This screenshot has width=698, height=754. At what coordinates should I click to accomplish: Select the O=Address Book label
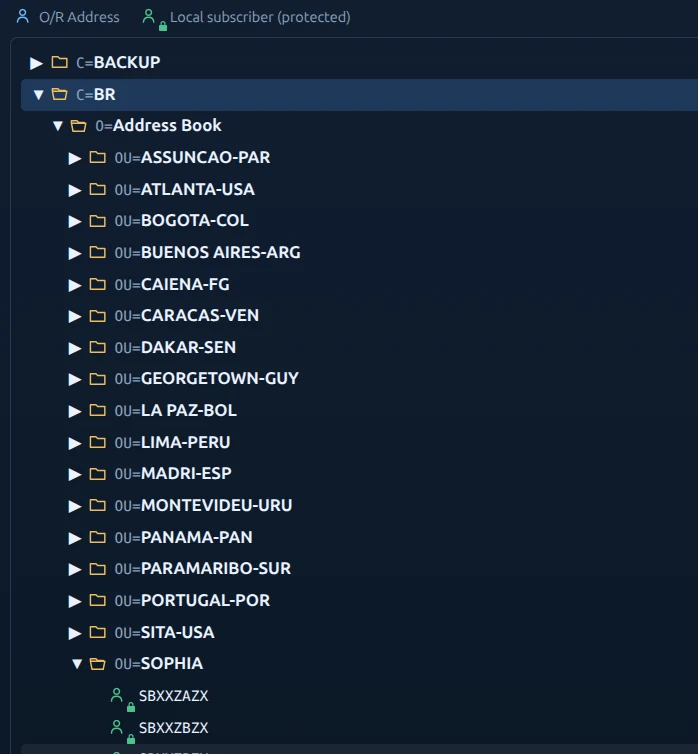[159, 126]
